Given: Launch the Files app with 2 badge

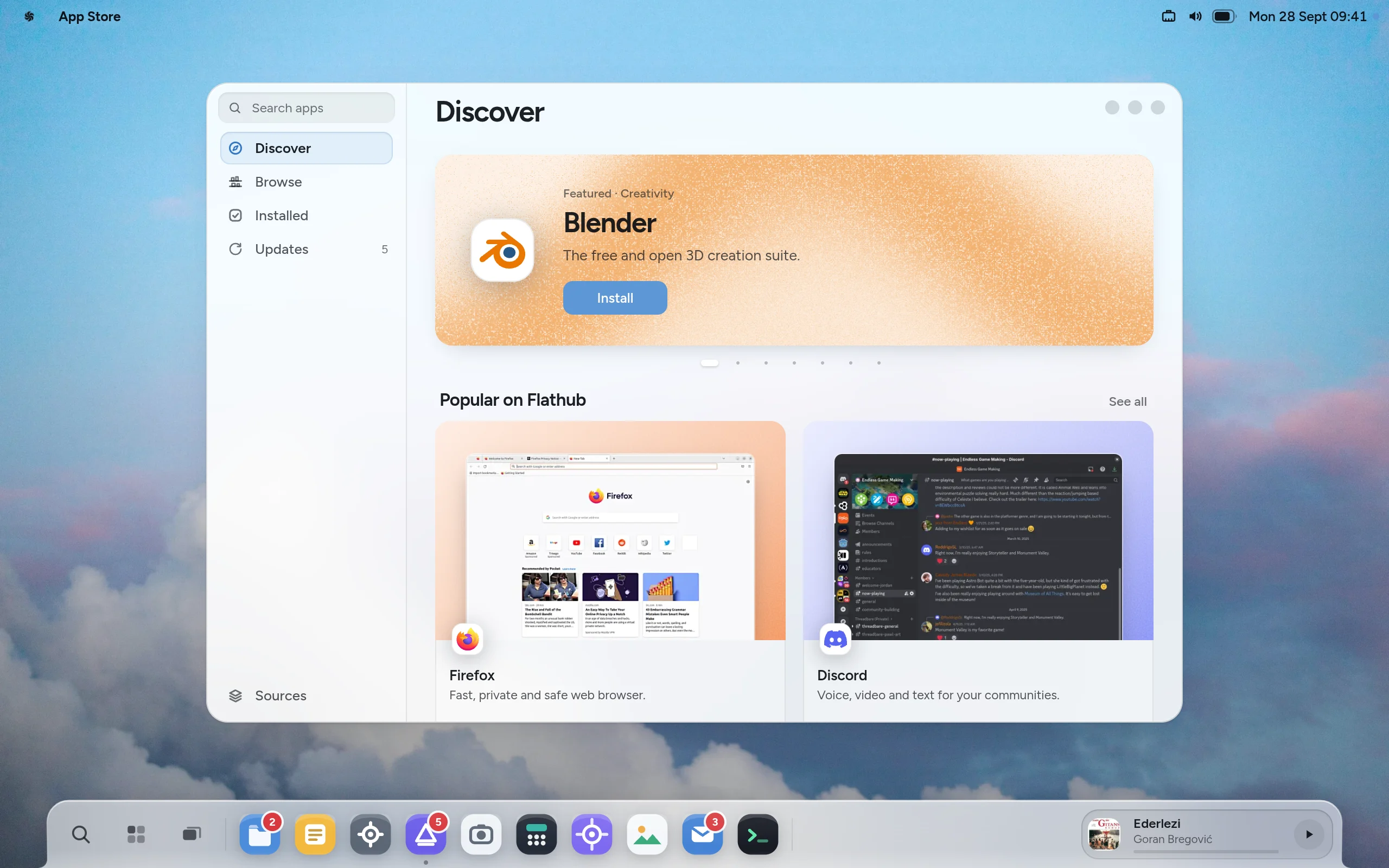Looking at the screenshot, I should click(x=260, y=834).
